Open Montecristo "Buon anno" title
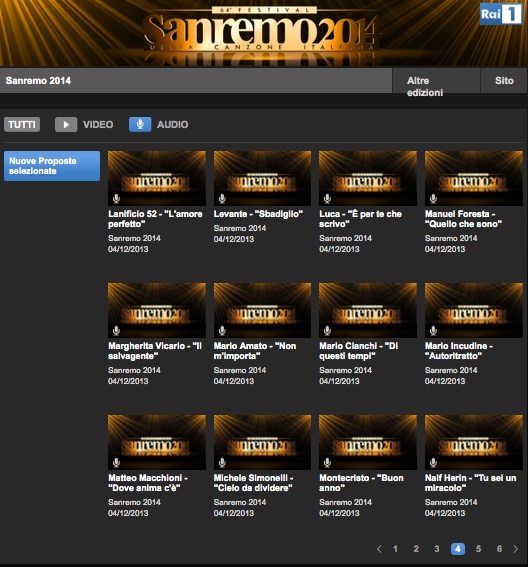This screenshot has width=528, height=567. [x=361, y=483]
